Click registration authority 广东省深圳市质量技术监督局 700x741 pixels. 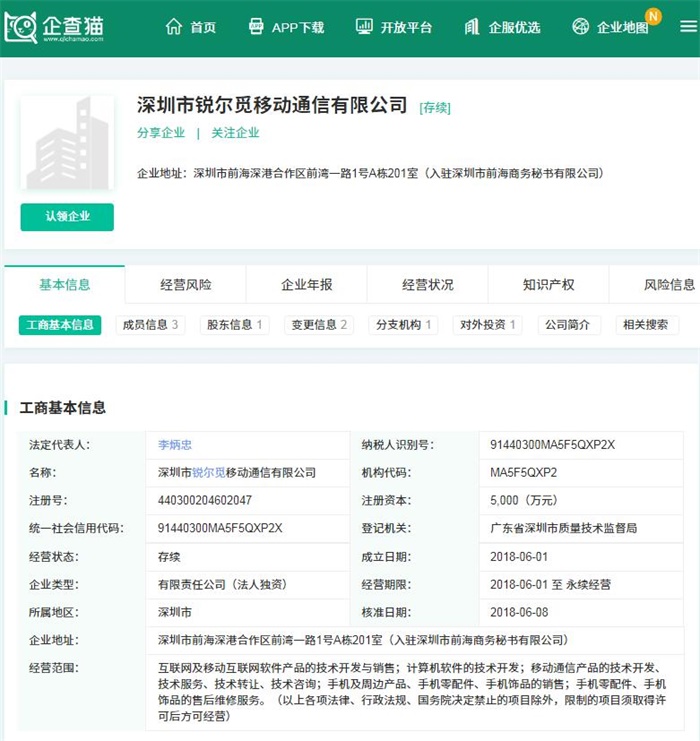point(564,528)
